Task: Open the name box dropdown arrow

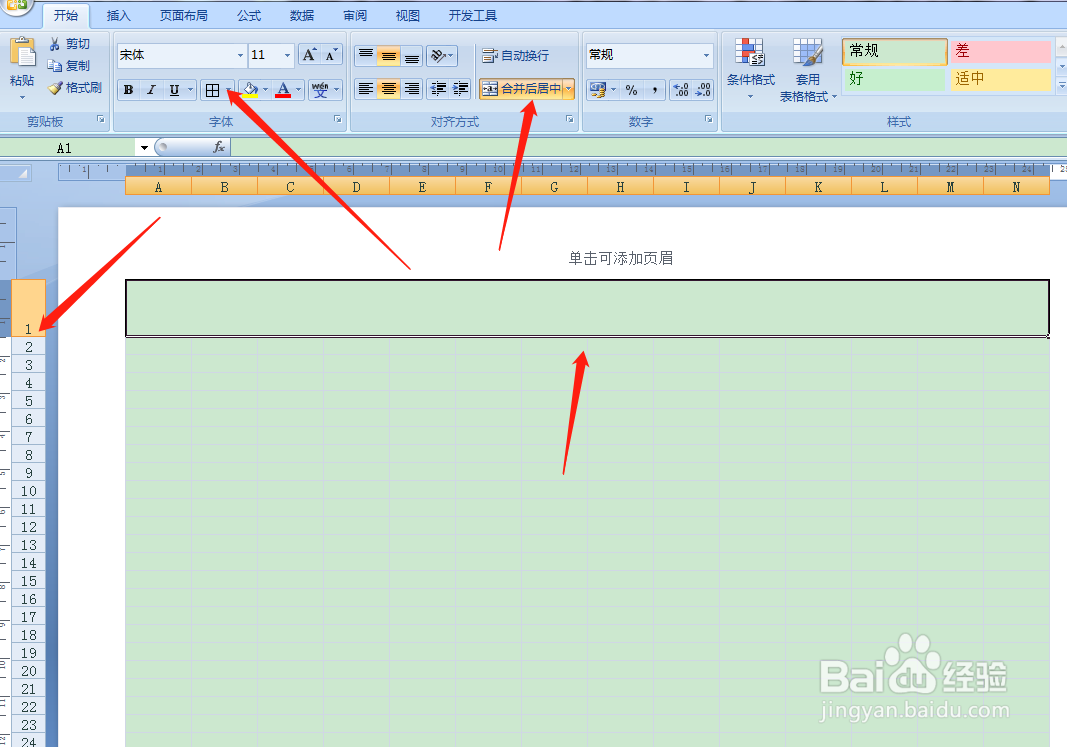Action: (x=144, y=148)
